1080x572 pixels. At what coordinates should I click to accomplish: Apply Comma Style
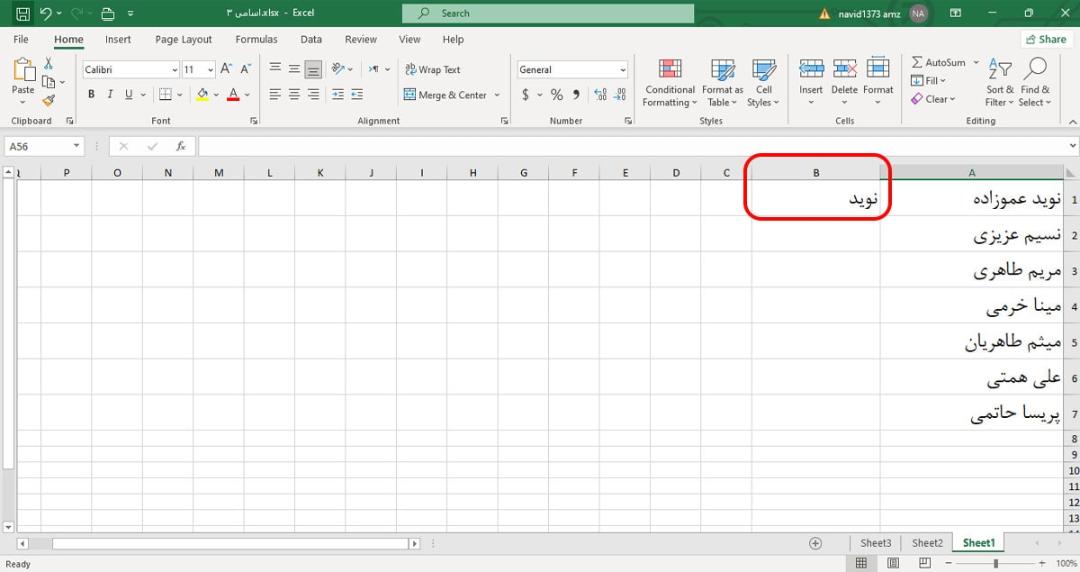[576, 94]
